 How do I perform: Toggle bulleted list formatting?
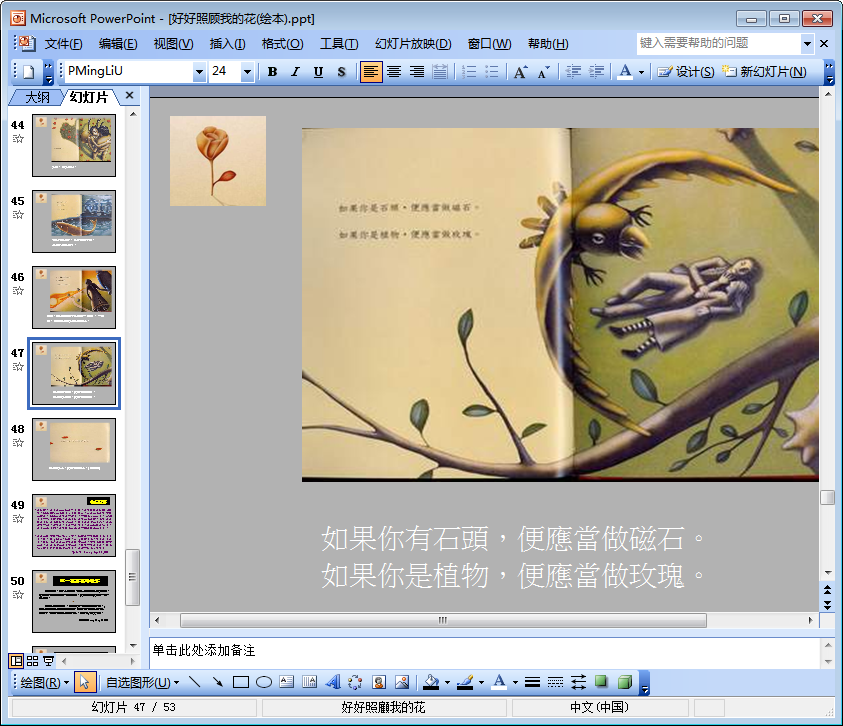pos(492,72)
